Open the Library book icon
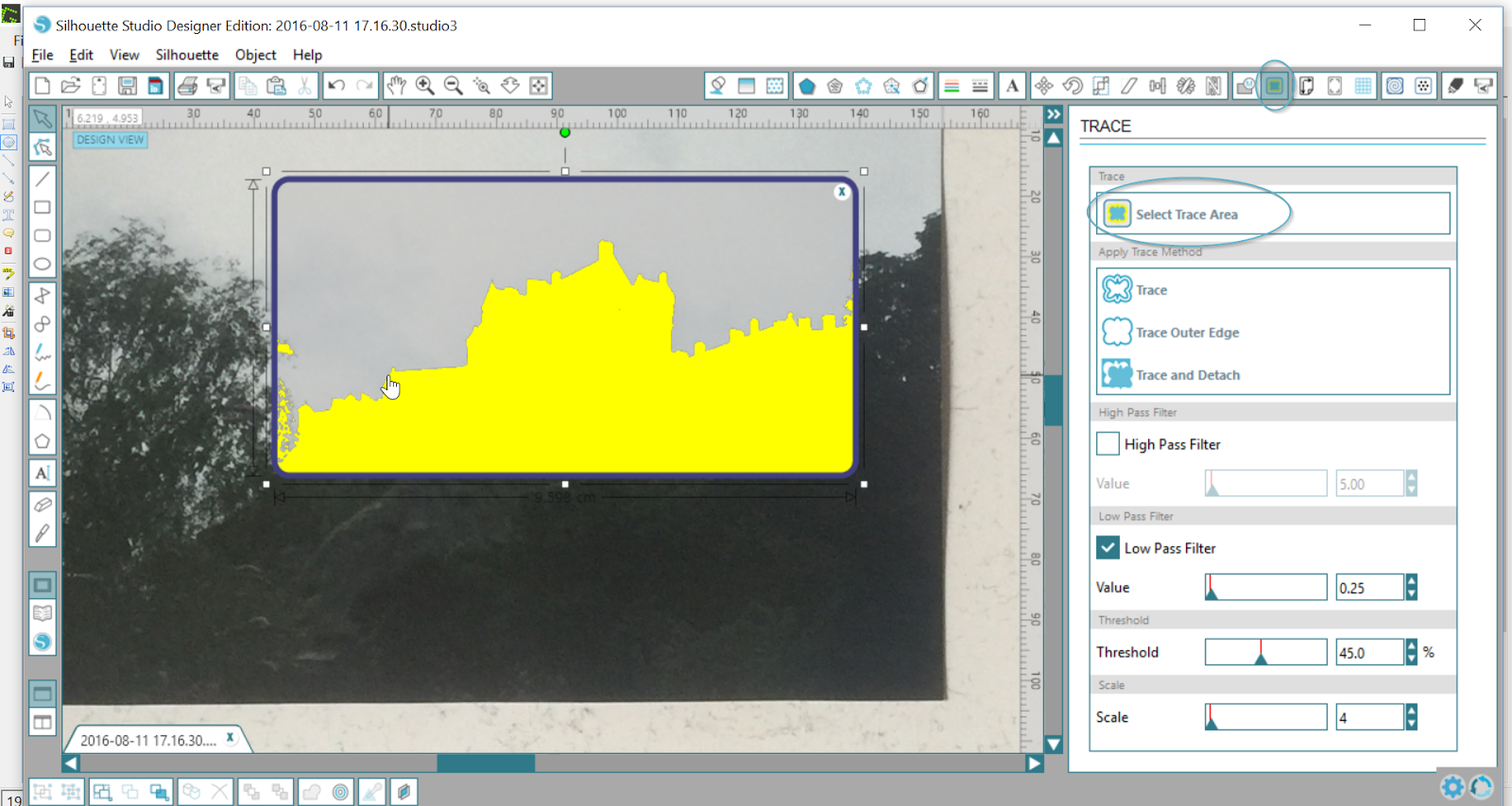 point(43,613)
